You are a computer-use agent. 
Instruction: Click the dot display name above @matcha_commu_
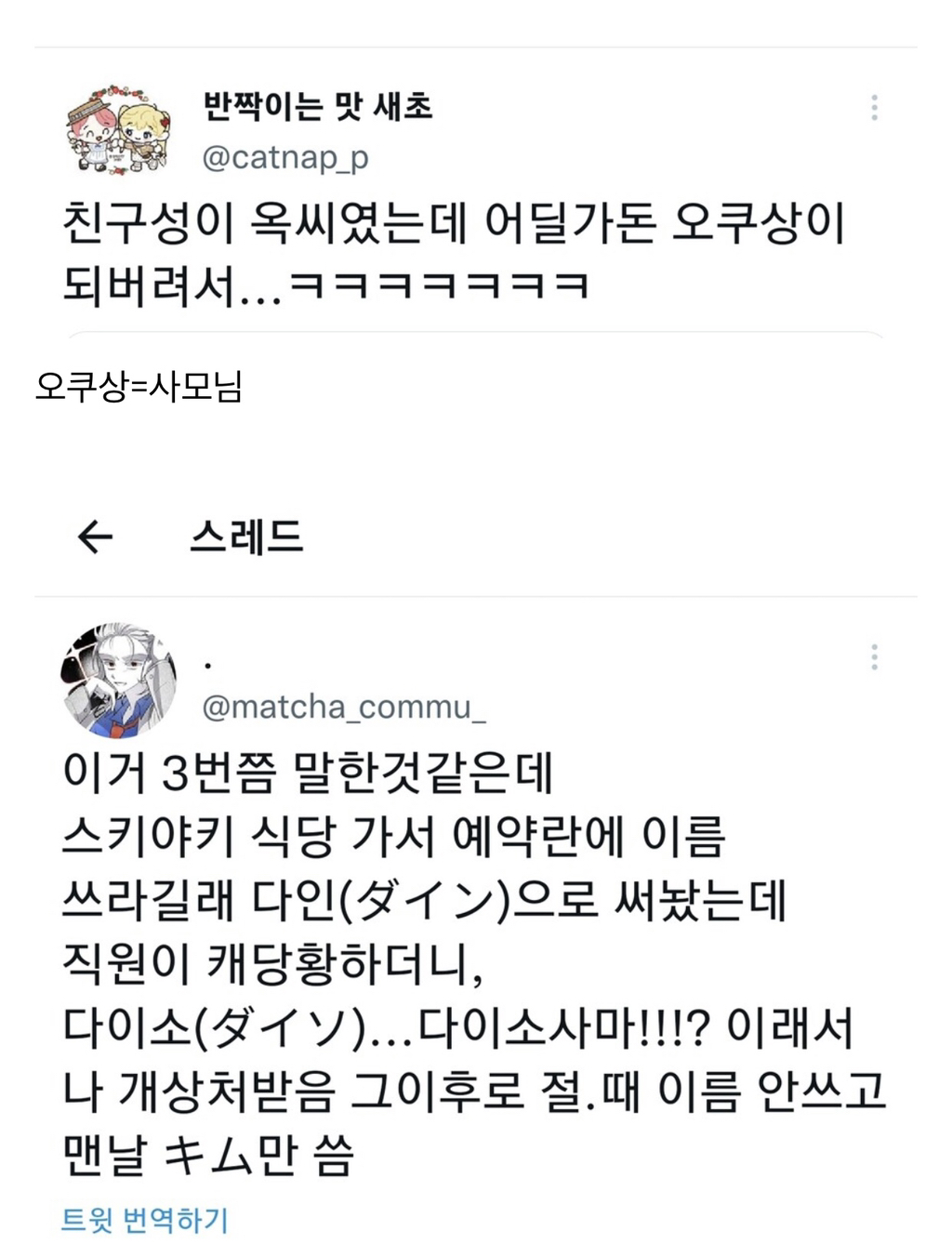208,665
